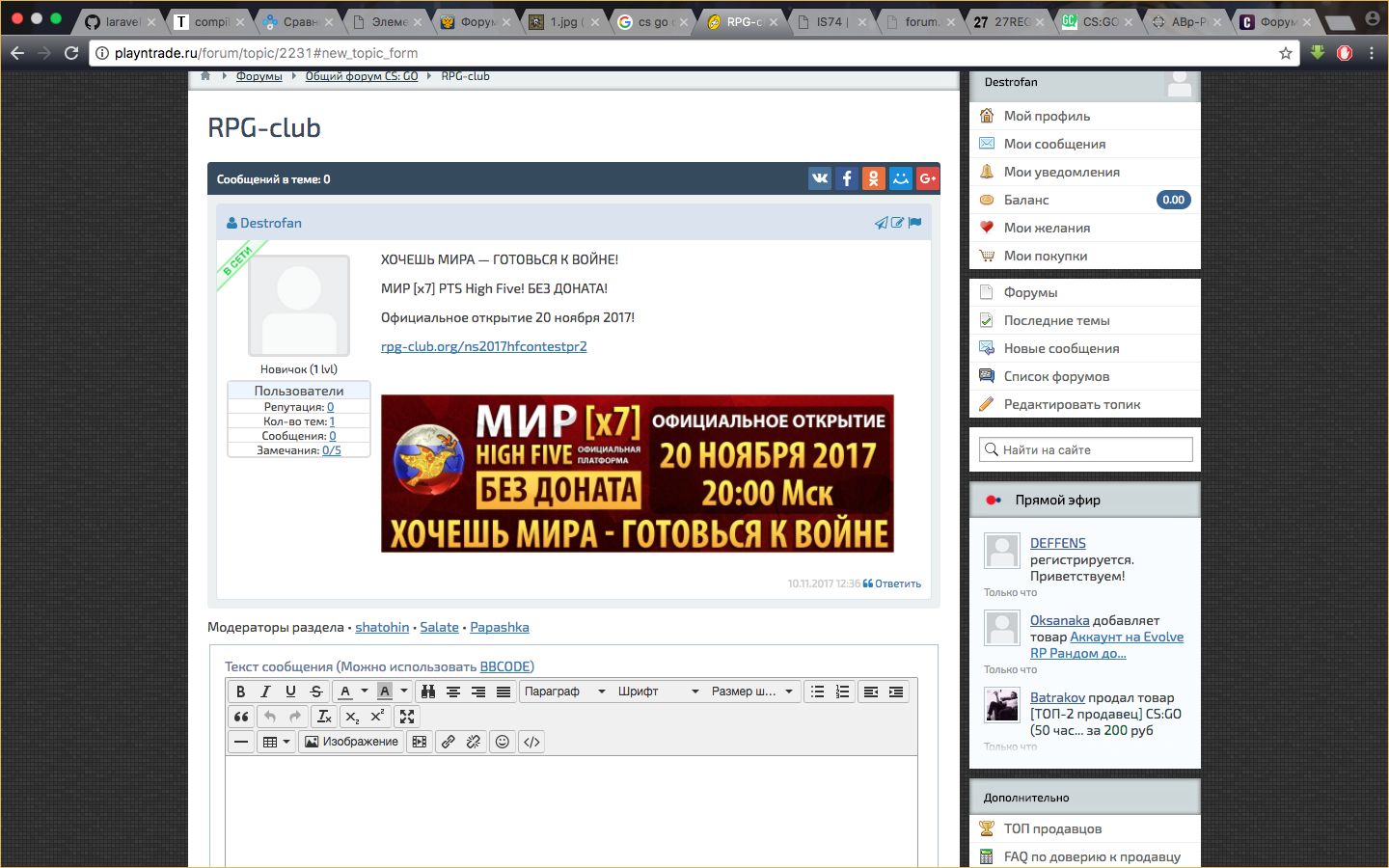
Task: Open the Параграф format dropdown
Action: point(564,692)
